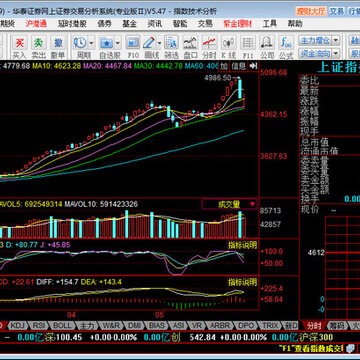Select the BIAS indicator tab
360x360 pixels.
click(157, 325)
